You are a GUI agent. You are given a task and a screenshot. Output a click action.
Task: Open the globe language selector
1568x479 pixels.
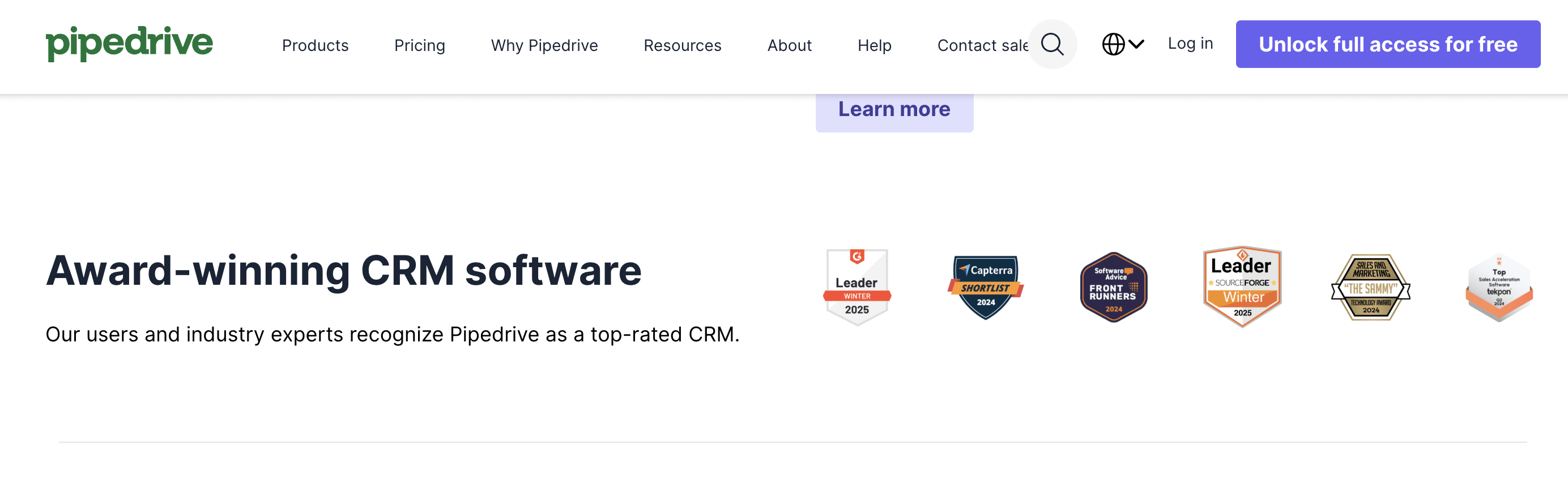tap(1113, 44)
